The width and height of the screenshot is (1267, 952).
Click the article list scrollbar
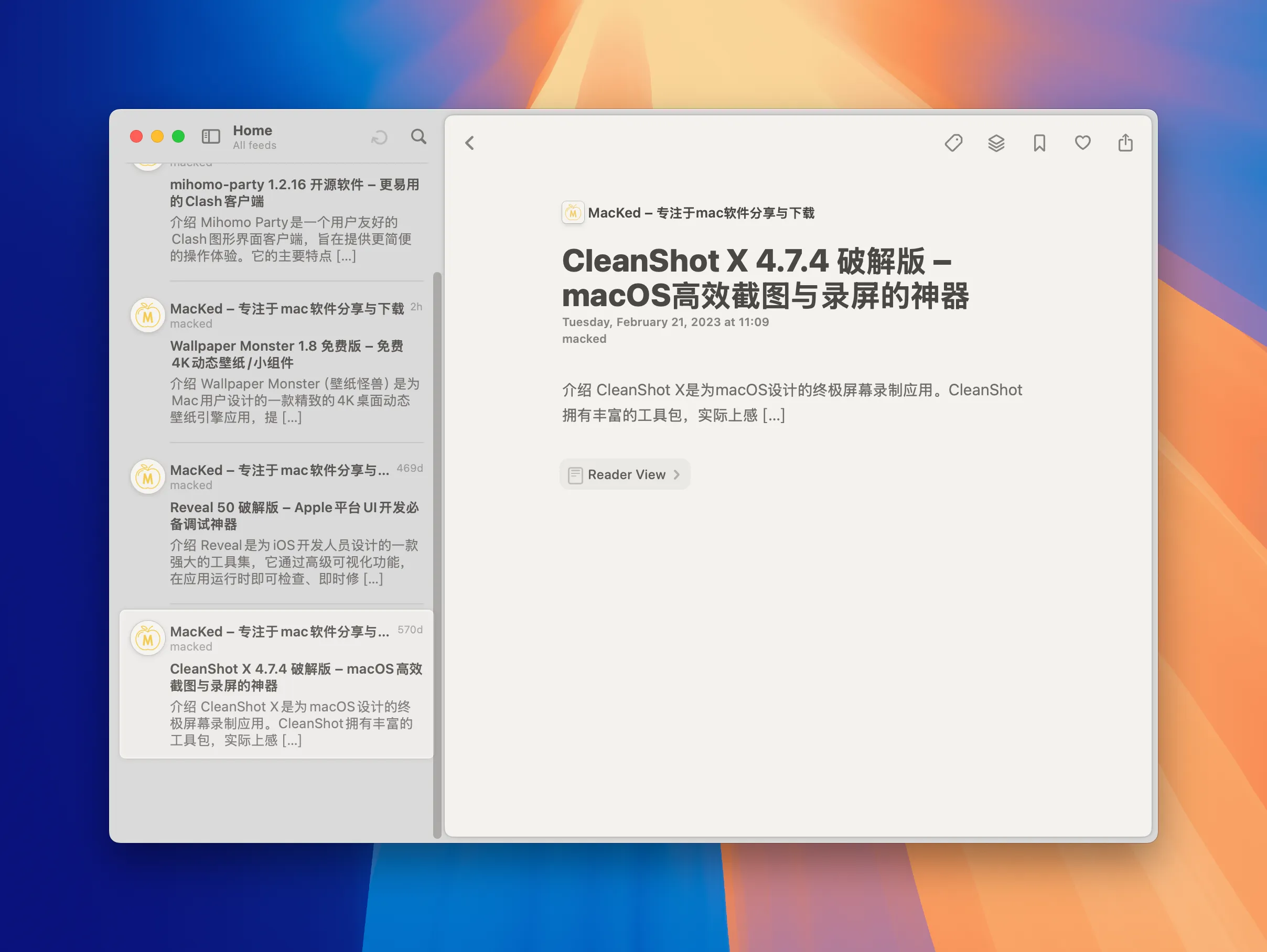[437, 555]
